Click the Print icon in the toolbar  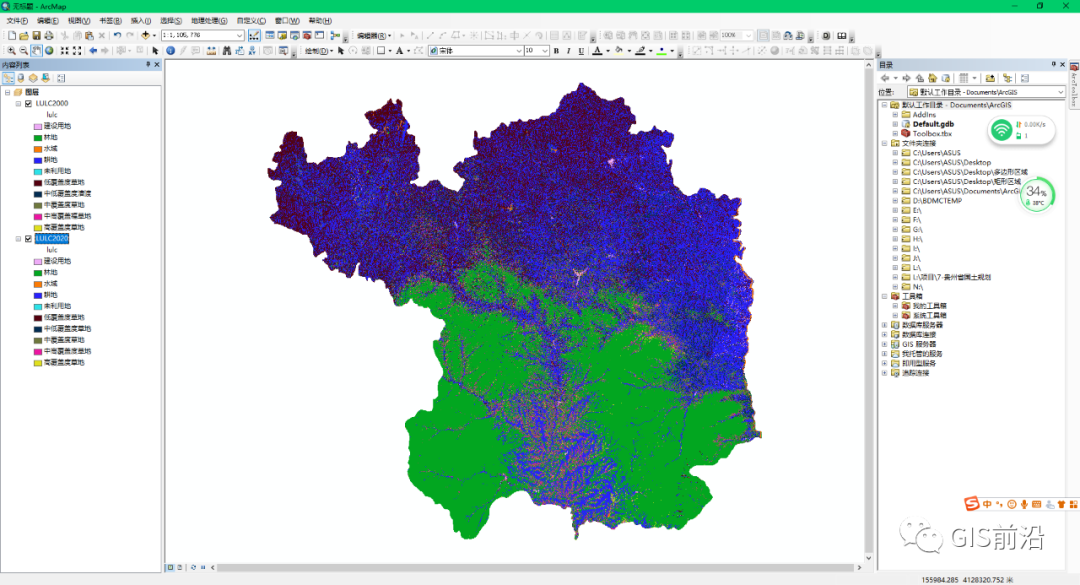coord(49,35)
